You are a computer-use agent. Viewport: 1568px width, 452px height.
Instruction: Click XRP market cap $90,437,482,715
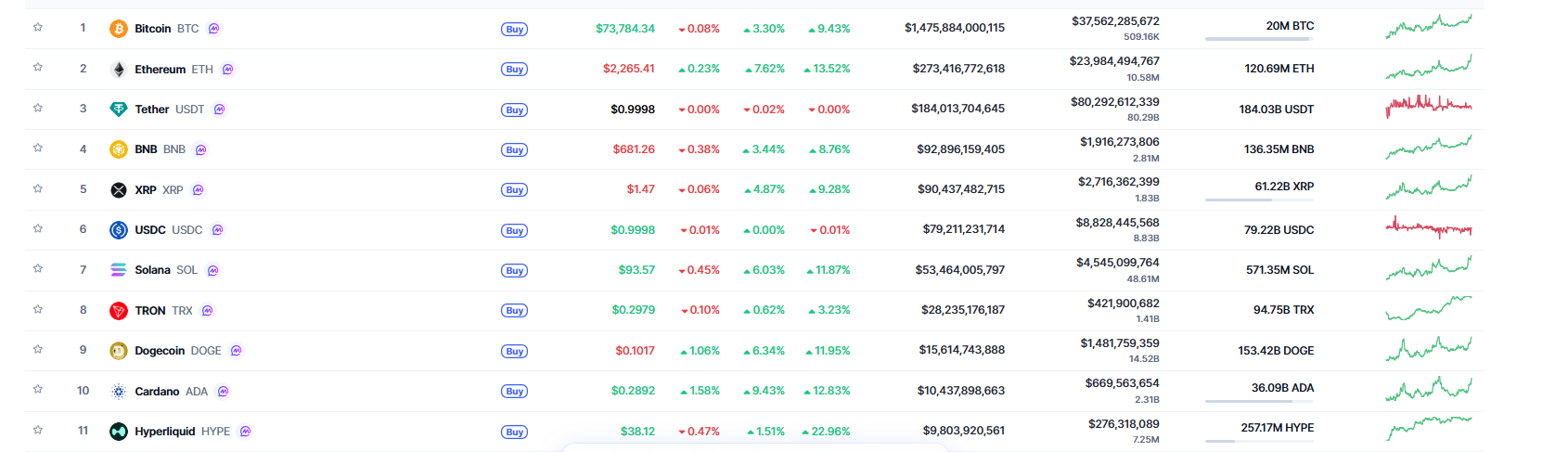click(x=961, y=189)
